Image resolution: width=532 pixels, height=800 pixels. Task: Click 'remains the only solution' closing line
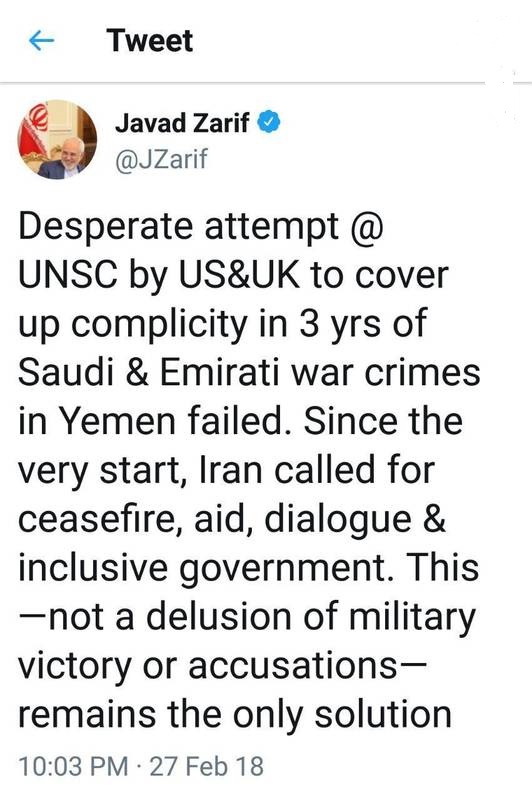235,715
